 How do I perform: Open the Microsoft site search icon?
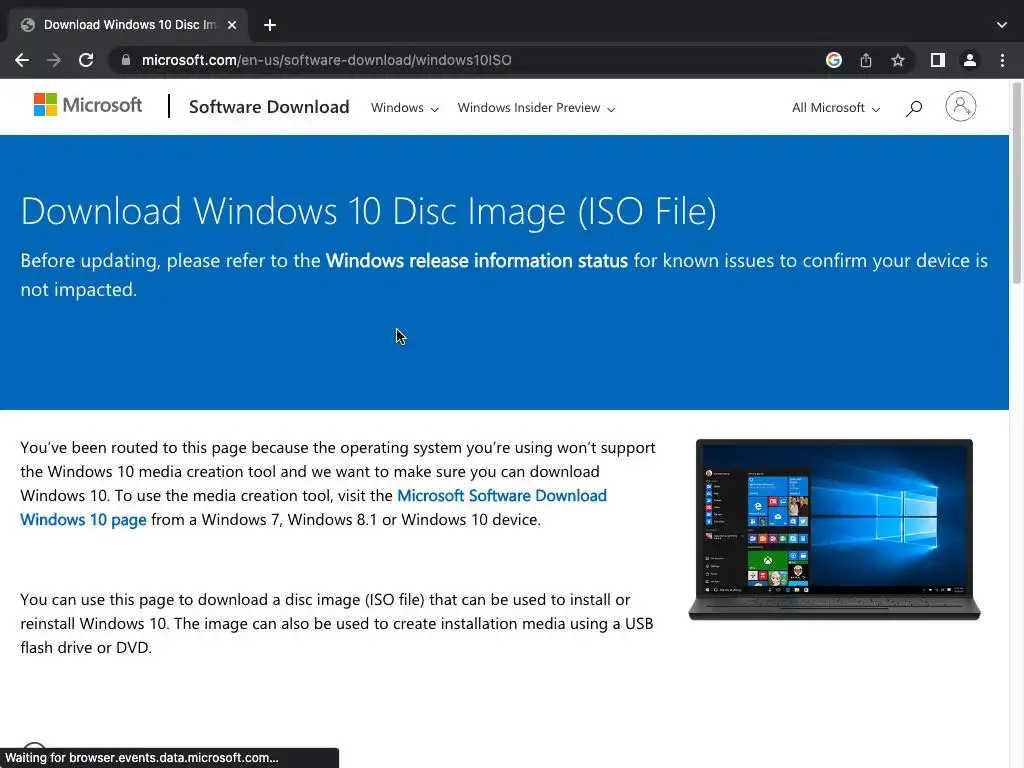click(914, 108)
